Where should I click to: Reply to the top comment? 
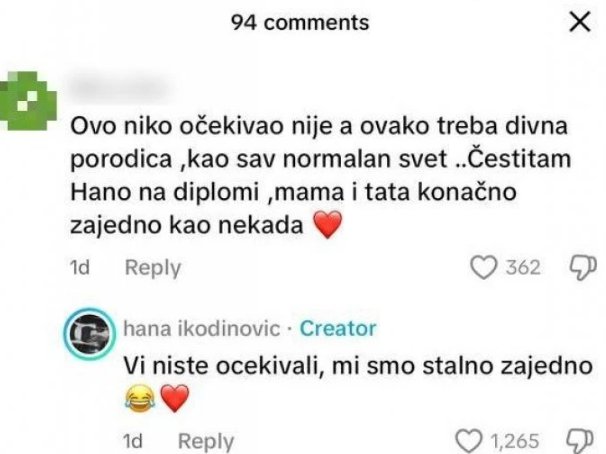pos(152,268)
